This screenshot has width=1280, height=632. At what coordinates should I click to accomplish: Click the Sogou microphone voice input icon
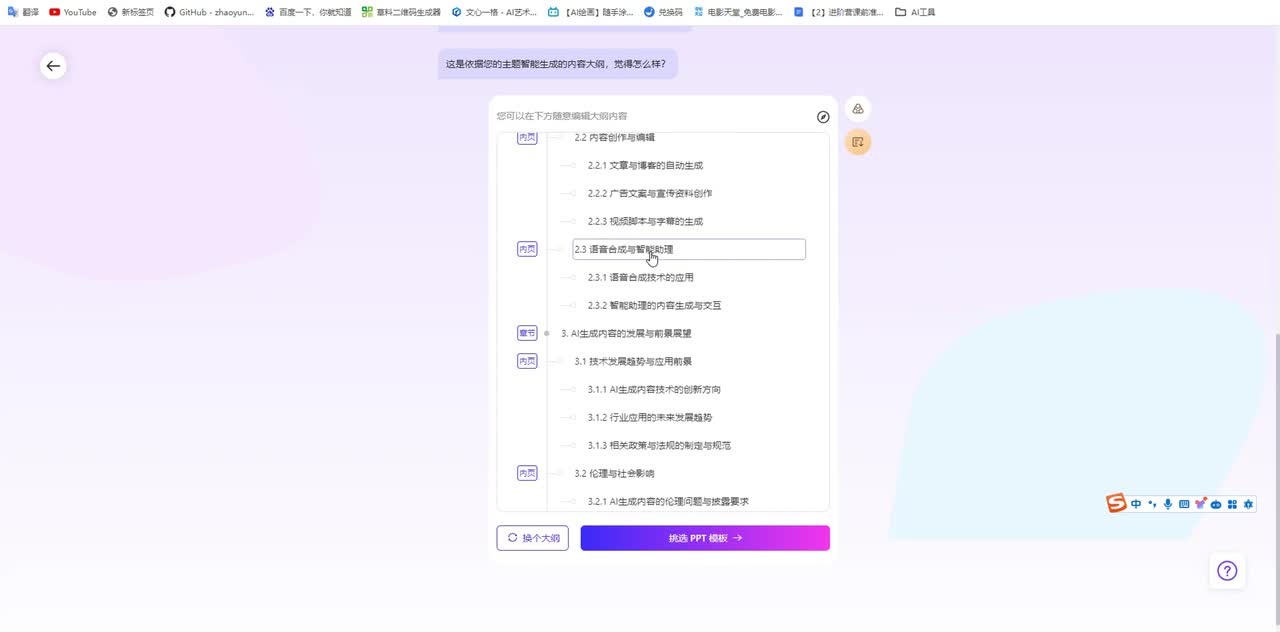coord(1168,504)
